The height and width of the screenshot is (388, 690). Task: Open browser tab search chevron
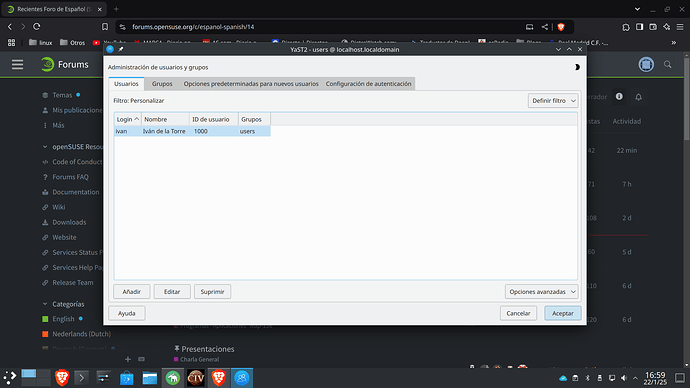pyautogui.click(x=637, y=9)
